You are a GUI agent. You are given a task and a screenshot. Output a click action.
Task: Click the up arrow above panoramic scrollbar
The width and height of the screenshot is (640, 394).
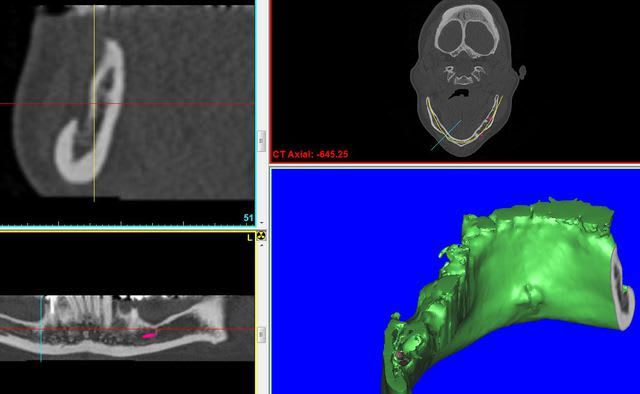(x=262, y=245)
